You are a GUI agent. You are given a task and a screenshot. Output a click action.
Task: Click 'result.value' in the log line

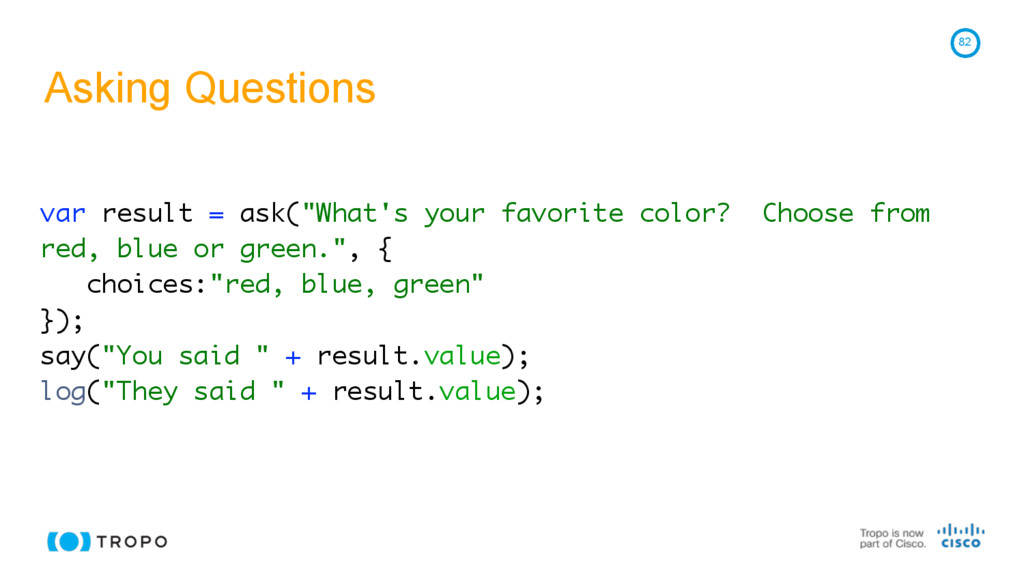(424, 391)
